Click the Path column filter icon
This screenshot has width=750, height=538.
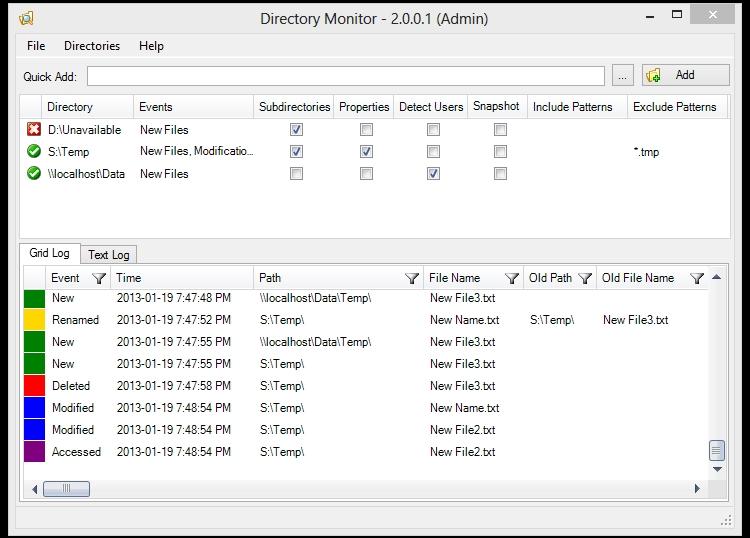tap(411, 278)
